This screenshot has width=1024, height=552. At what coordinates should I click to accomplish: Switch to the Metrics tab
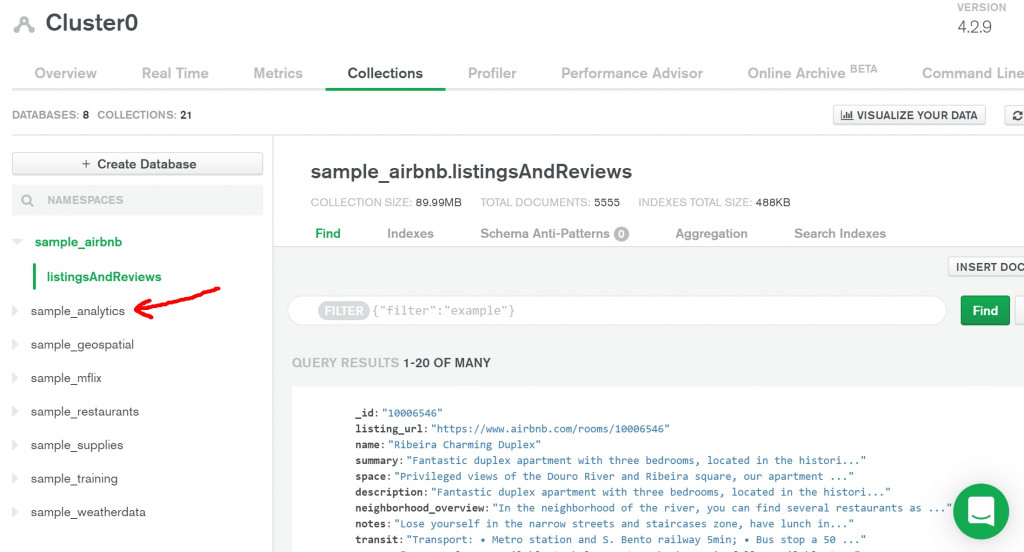pos(278,73)
